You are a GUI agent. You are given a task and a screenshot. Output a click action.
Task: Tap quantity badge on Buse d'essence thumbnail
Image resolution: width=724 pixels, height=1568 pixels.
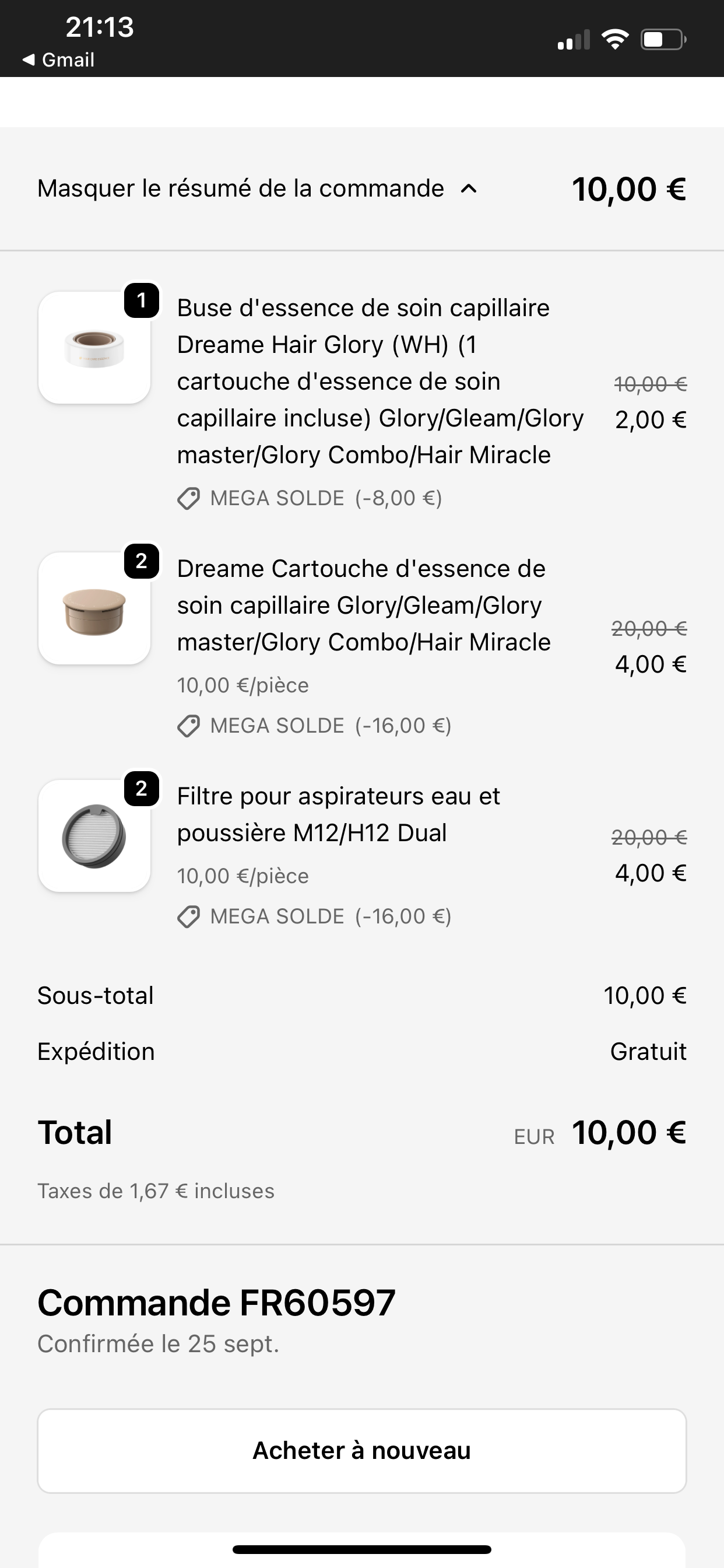(142, 300)
